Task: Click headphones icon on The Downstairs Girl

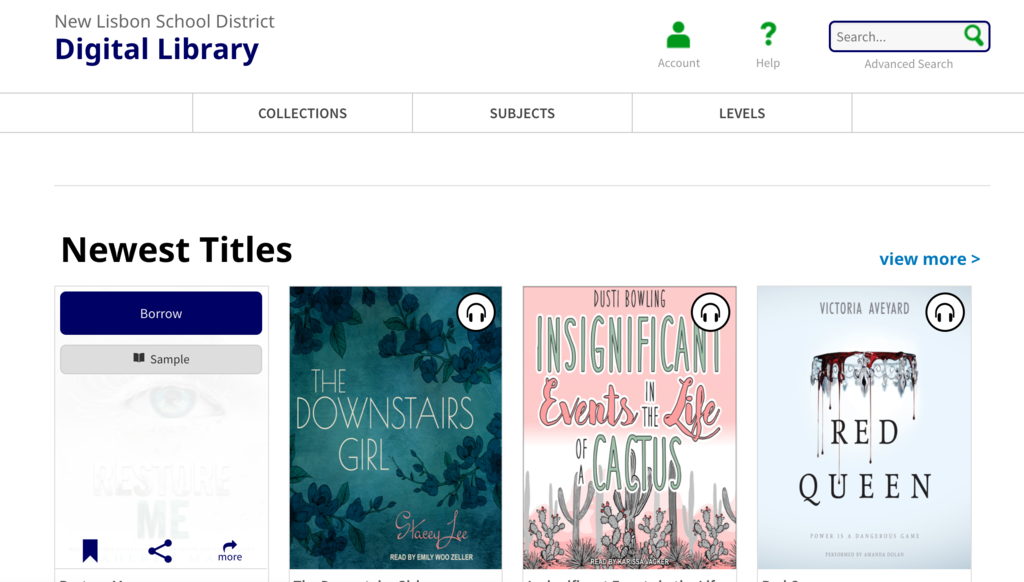Action: (x=477, y=313)
